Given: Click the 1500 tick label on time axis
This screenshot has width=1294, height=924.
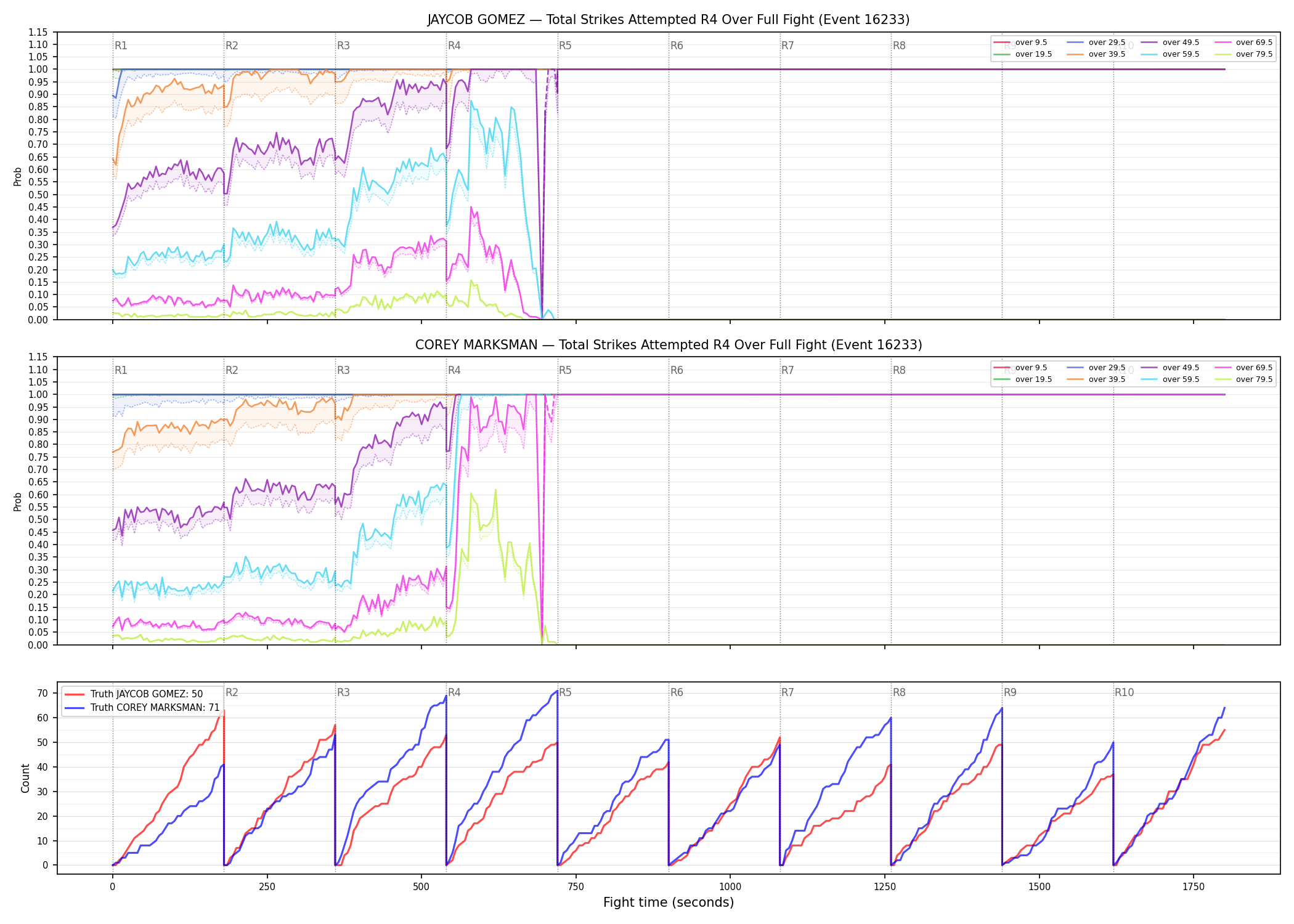Looking at the screenshot, I should [x=1040, y=887].
